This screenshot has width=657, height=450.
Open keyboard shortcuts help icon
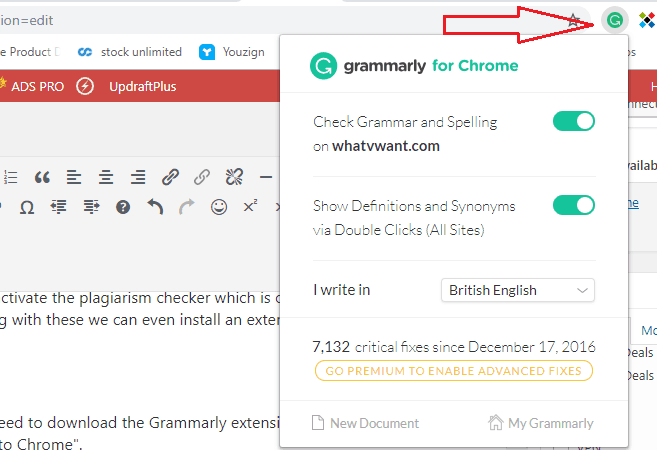[123, 207]
